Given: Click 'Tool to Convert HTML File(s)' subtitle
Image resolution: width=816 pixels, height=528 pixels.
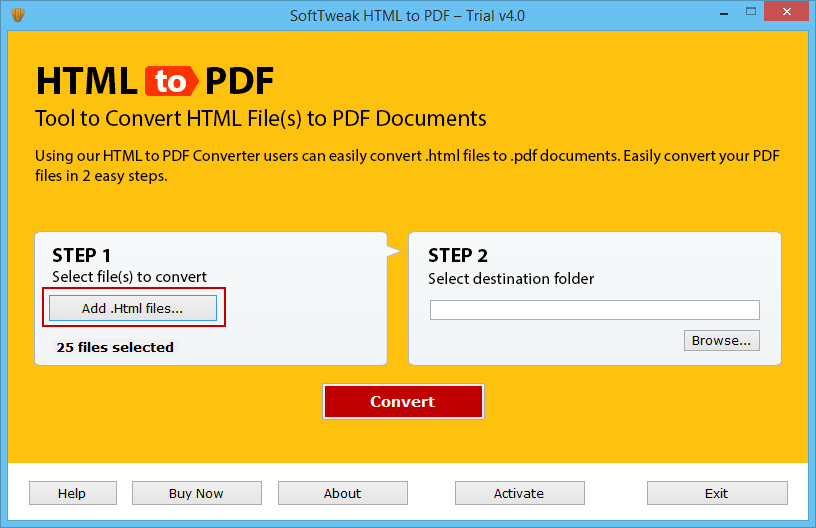Looking at the screenshot, I should [x=261, y=119].
